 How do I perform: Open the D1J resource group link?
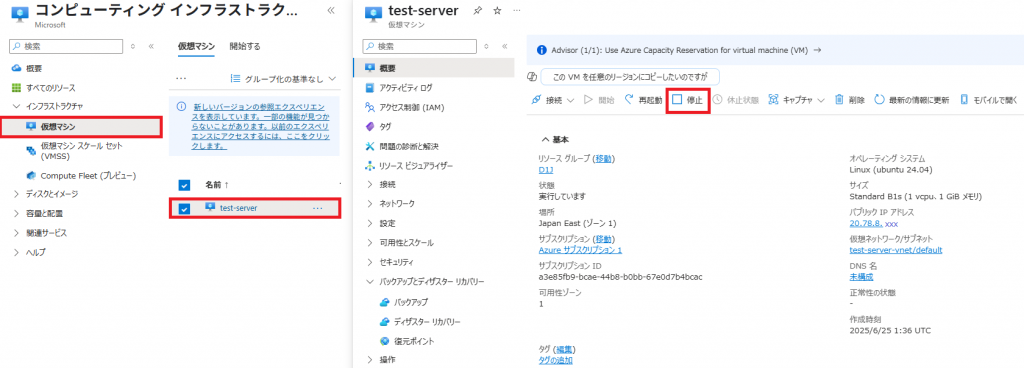(x=545, y=170)
